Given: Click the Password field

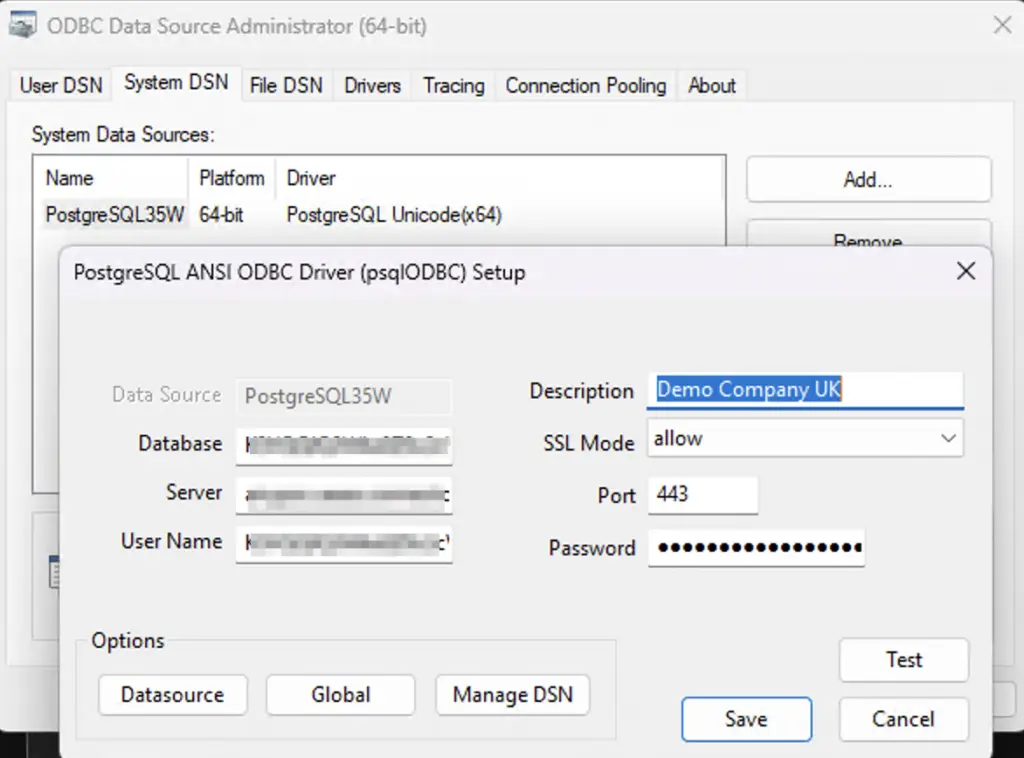Looking at the screenshot, I should [756, 548].
